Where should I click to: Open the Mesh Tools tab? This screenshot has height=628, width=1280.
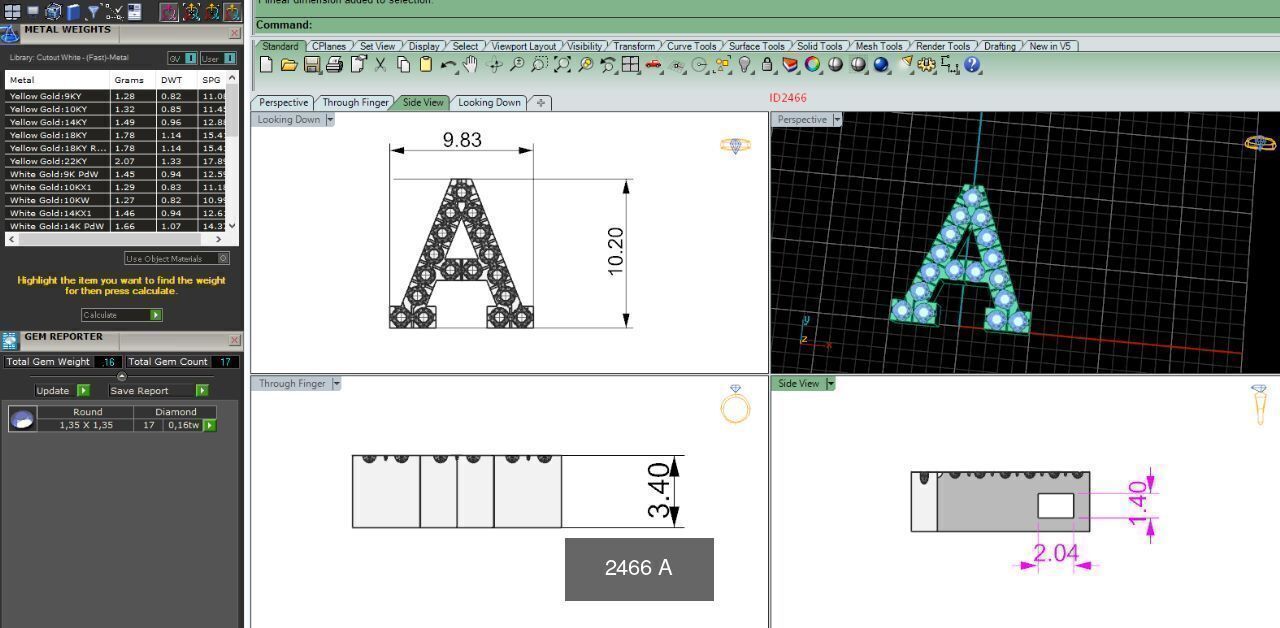point(878,46)
